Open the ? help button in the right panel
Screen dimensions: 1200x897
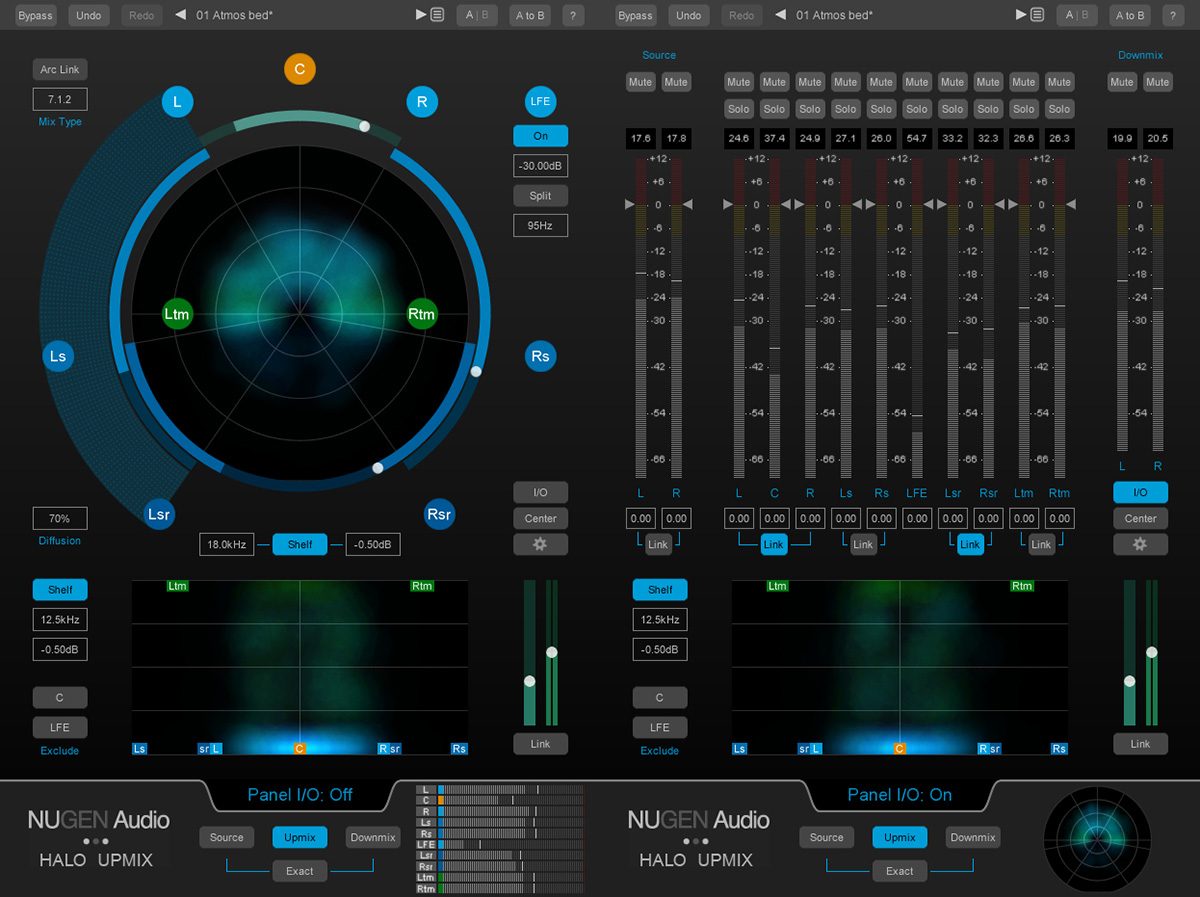pyautogui.click(x=1174, y=15)
